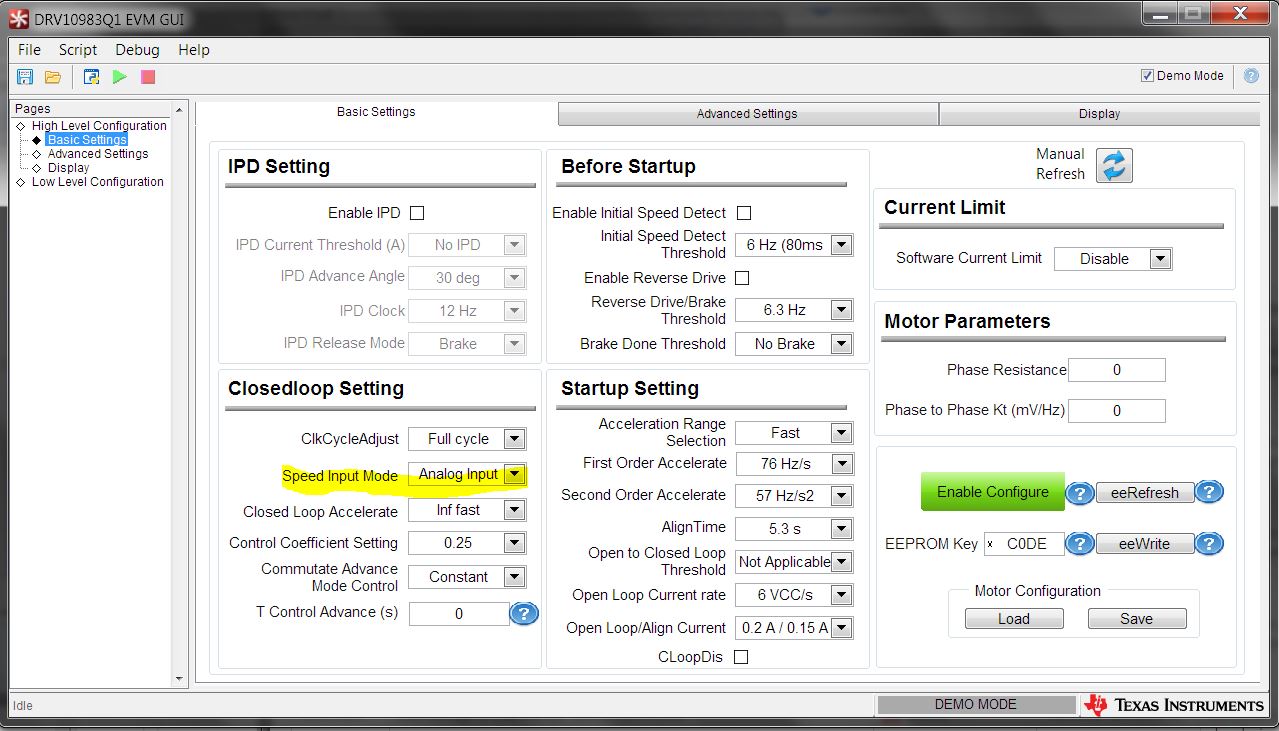Open help icon next to eeWrite
This screenshot has width=1279, height=731.
point(1209,544)
